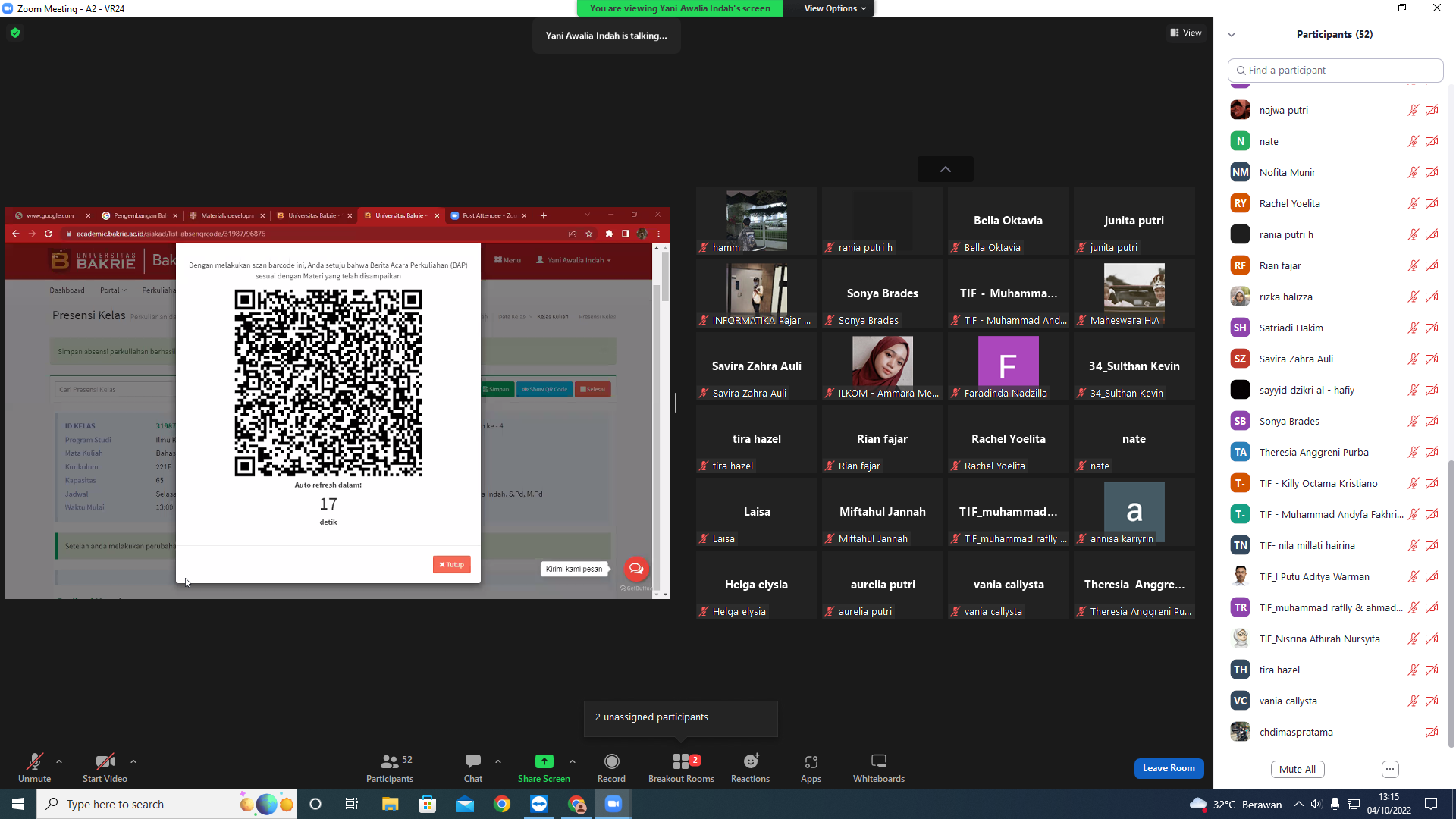Click the green Share Screen icon
1456x819 pixels.
(544, 761)
